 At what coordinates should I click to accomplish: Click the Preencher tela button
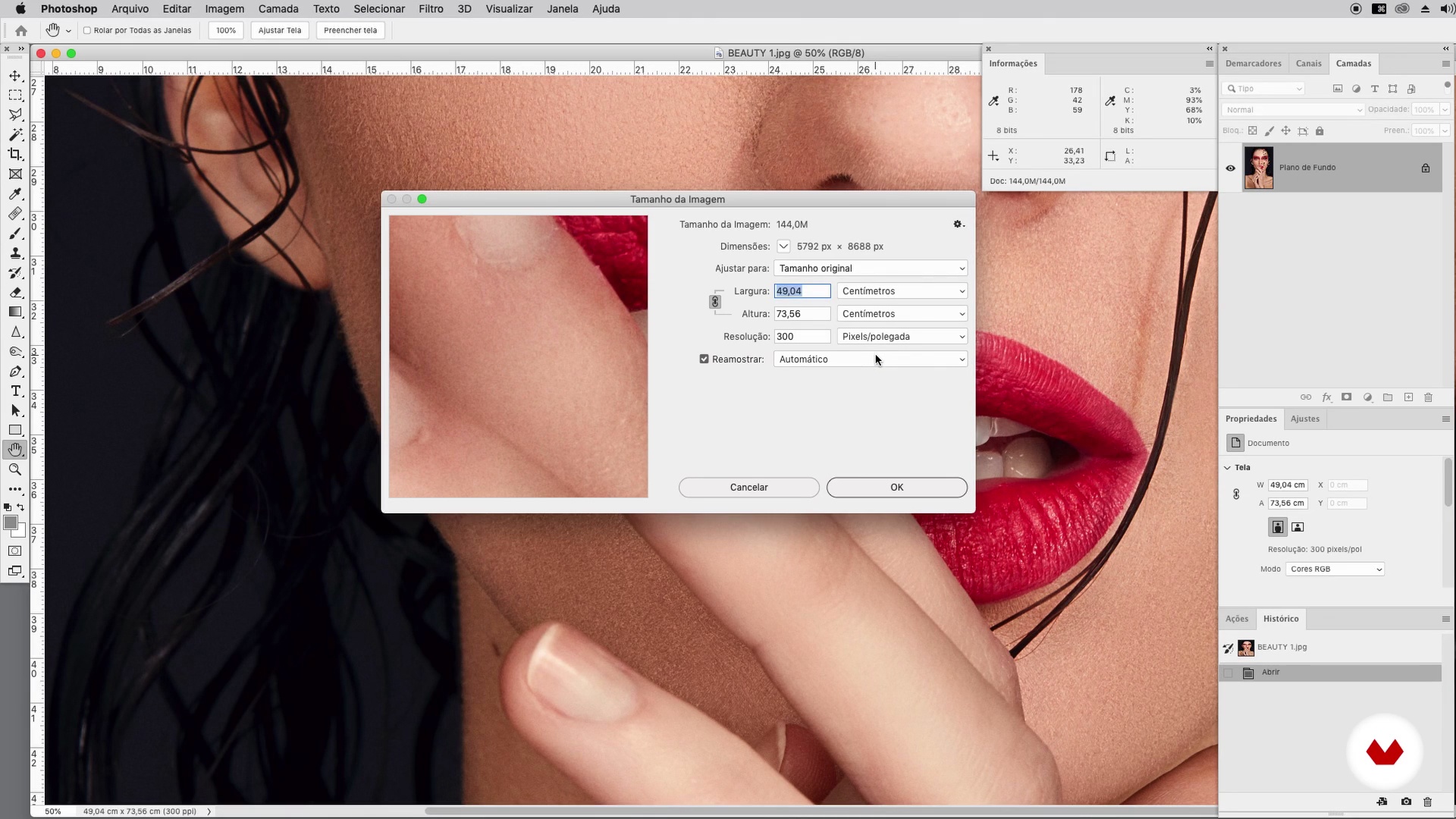(x=350, y=31)
